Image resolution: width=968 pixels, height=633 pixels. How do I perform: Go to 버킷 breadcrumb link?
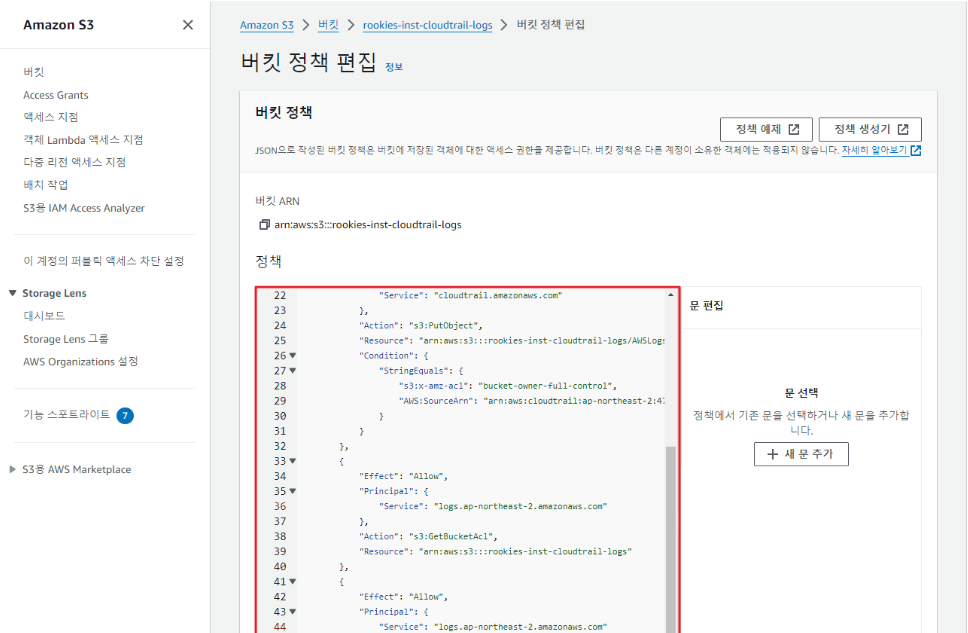[x=328, y=25]
